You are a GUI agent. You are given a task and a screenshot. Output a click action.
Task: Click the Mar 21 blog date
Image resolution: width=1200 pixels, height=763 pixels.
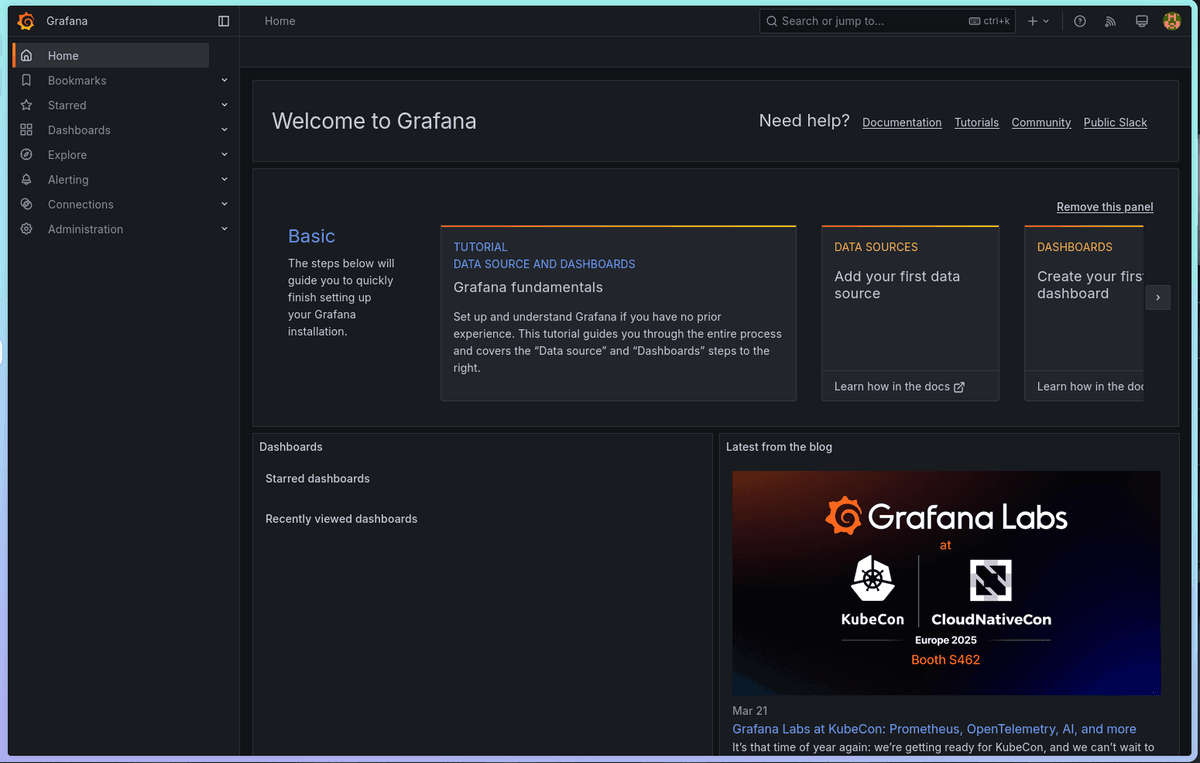[x=750, y=711]
